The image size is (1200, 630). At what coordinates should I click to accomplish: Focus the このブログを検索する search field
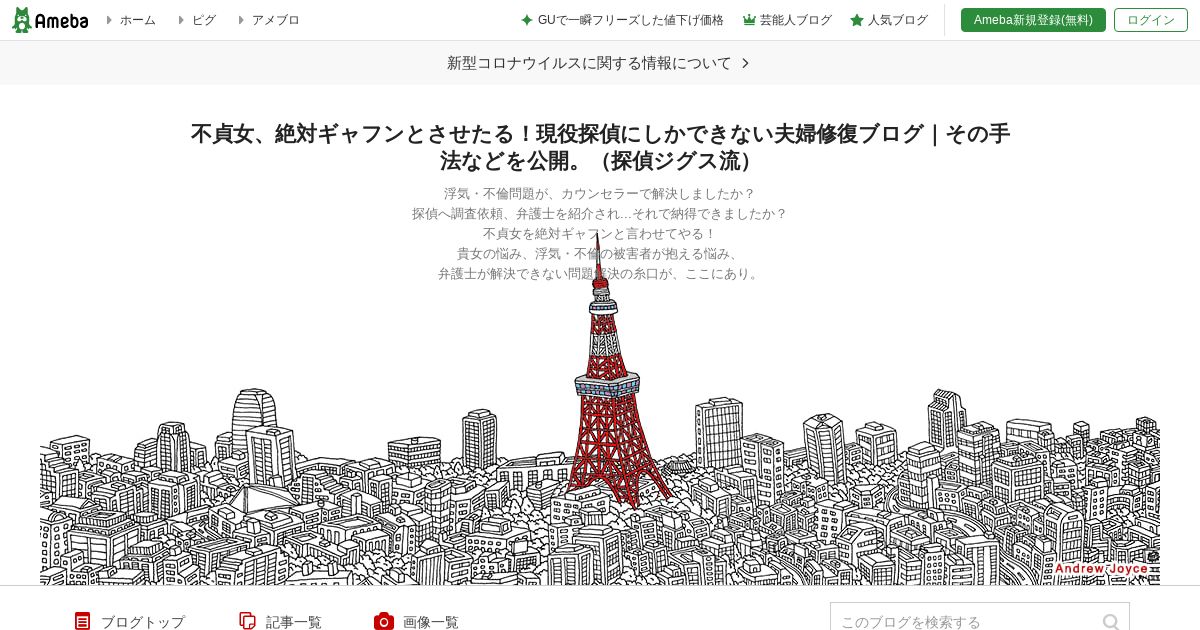pyautogui.click(x=980, y=617)
